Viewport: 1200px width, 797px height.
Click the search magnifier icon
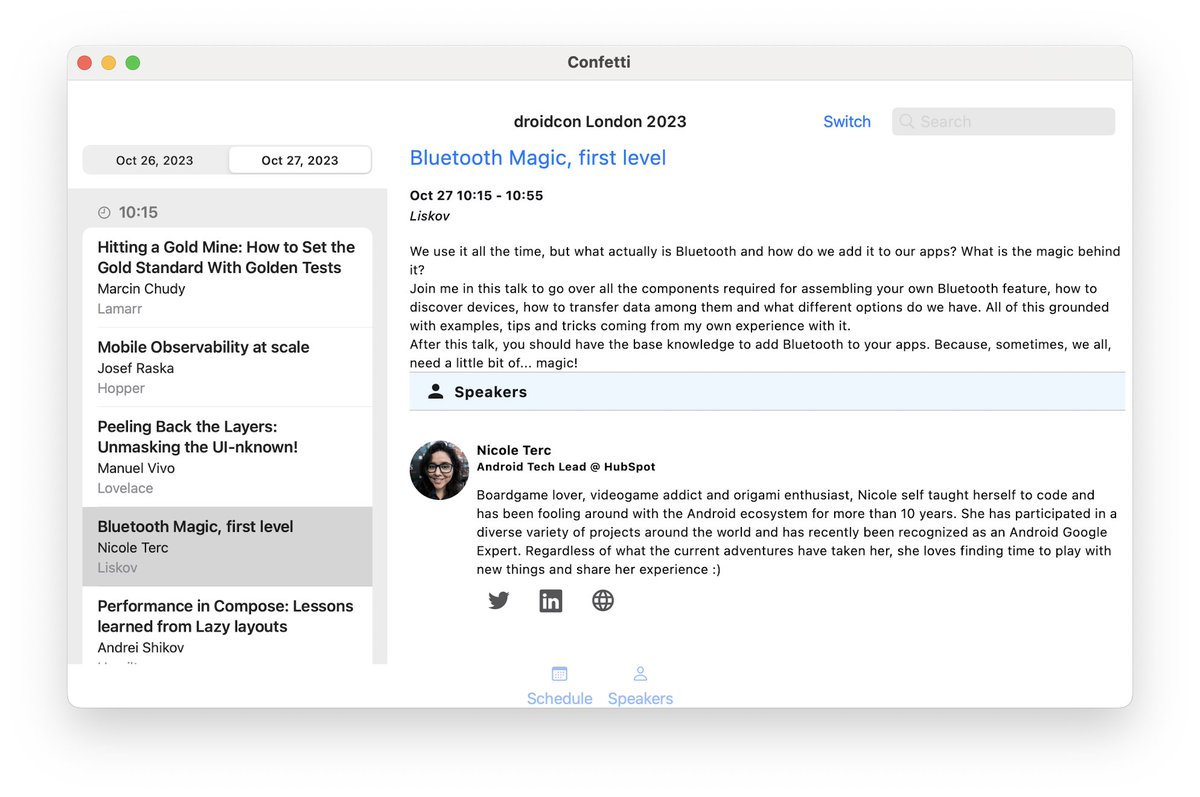907,121
